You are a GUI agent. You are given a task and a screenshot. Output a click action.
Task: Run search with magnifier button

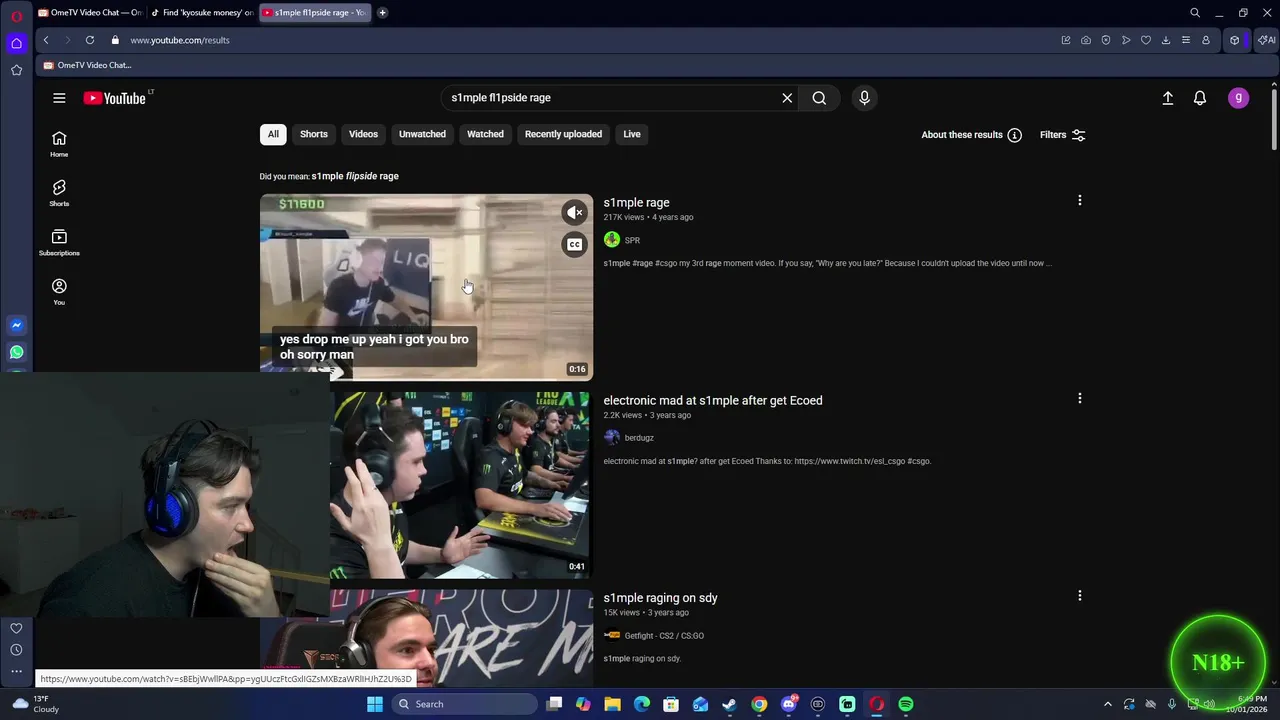click(819, 98)
